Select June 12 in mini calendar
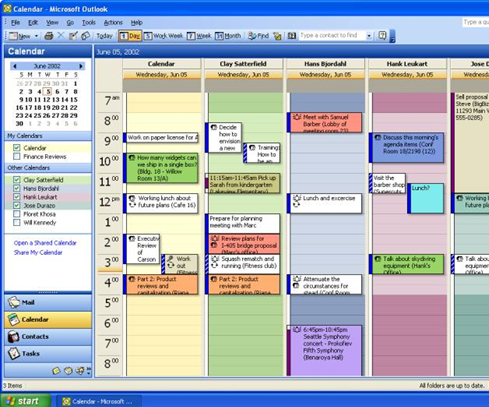The height and width of the screenshot is (407, 489). [x=47, y=99]
